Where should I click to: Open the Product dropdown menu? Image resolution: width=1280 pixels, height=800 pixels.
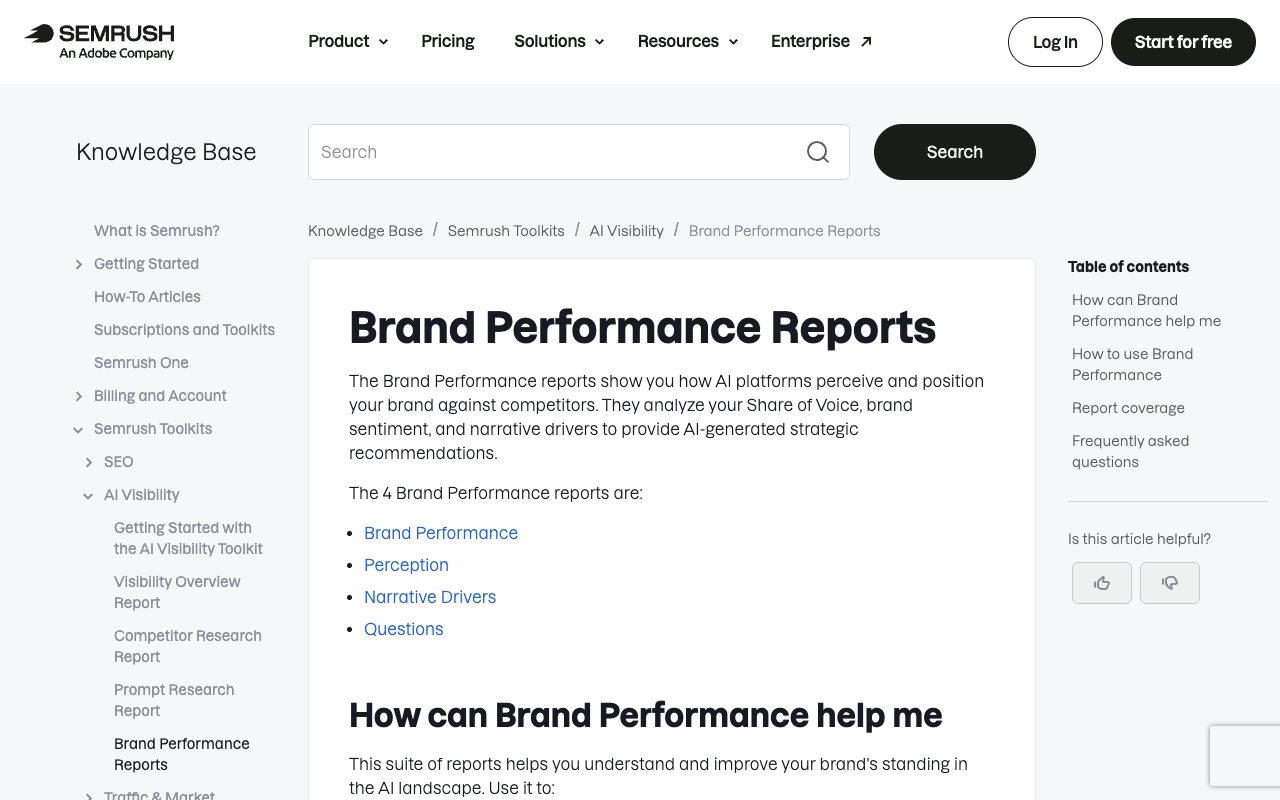click(x=348, y=41)
